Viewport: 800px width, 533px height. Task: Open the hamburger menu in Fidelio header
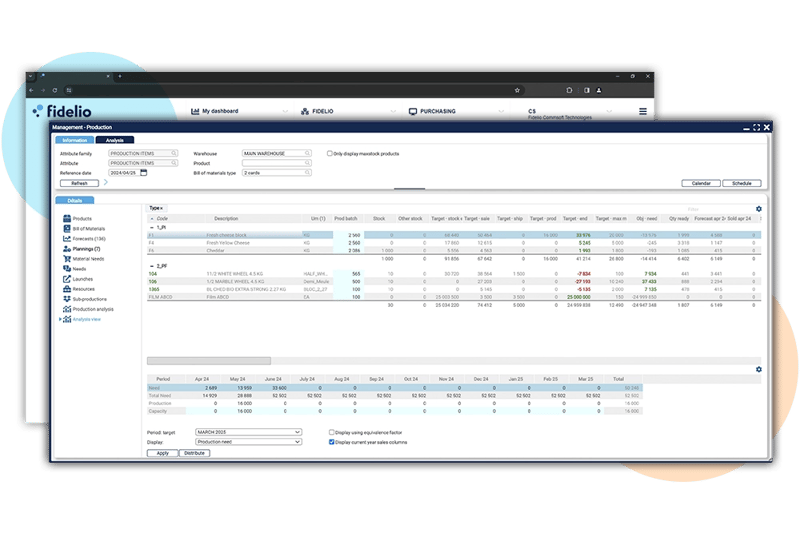[x=643, y=111]
